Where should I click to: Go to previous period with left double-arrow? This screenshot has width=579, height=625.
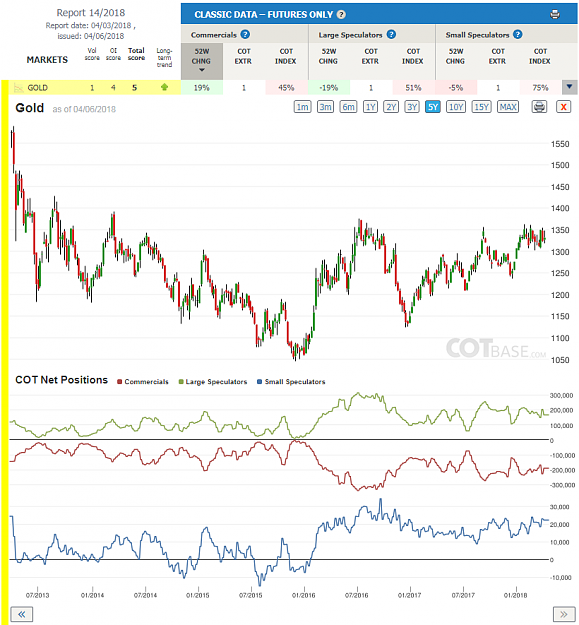[x=22, y=614]
